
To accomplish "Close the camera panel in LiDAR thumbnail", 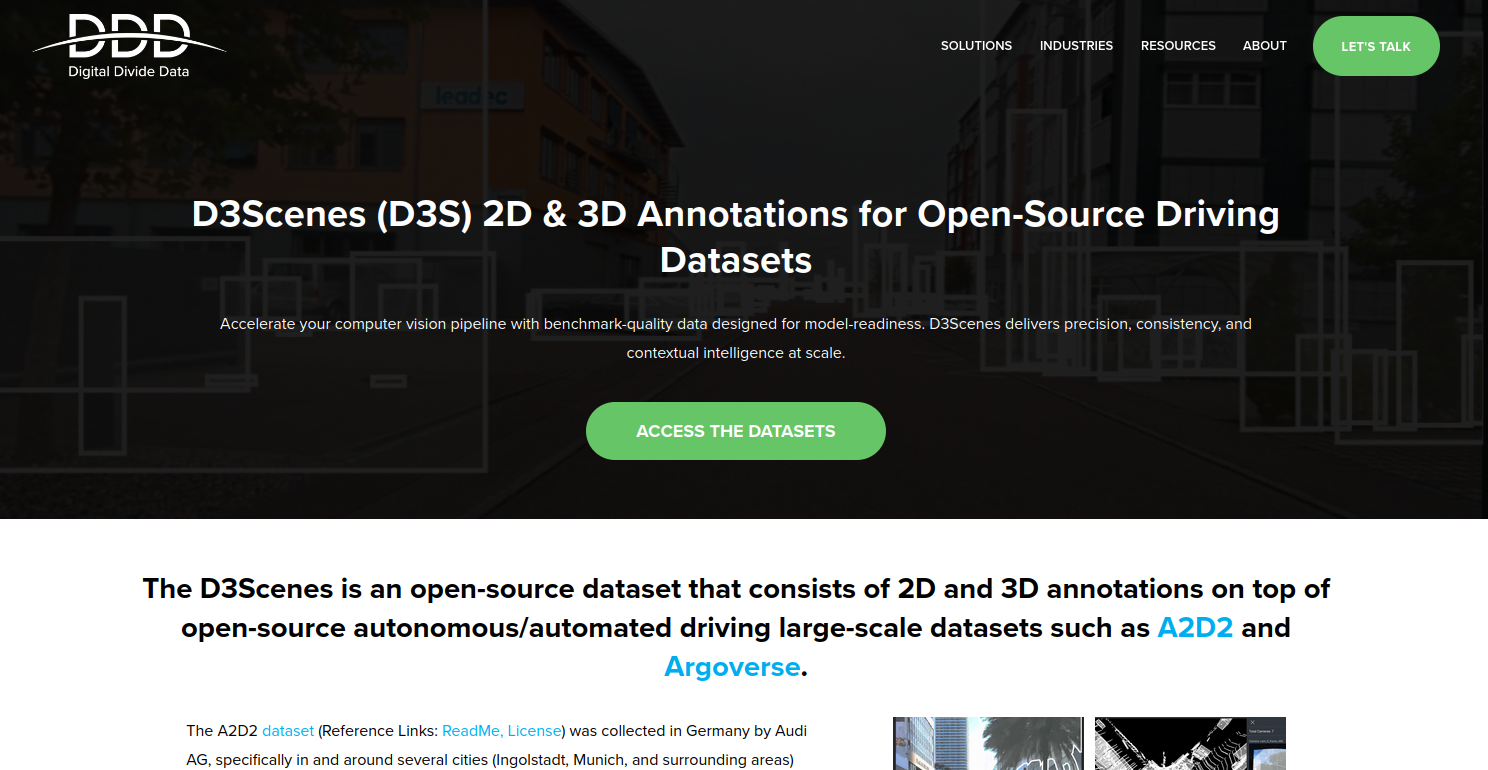I will (x=1252, y=723).
